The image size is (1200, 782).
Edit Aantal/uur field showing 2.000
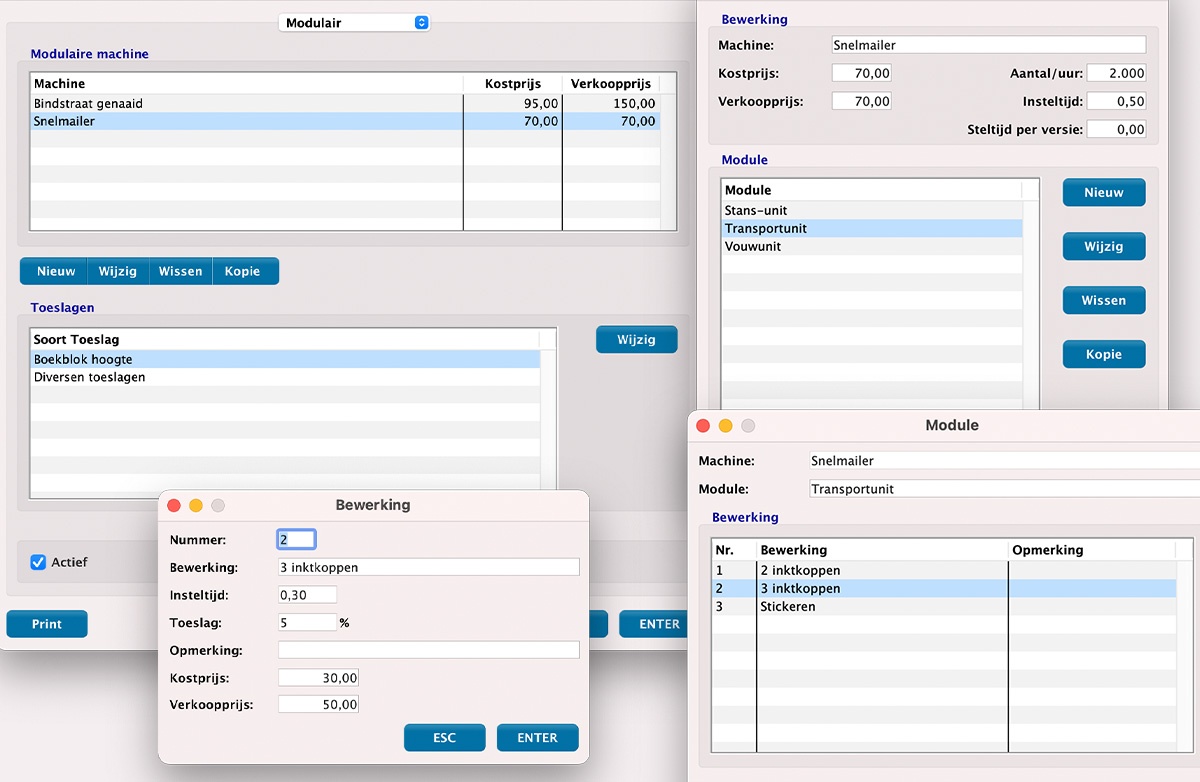click(1117, 73)
